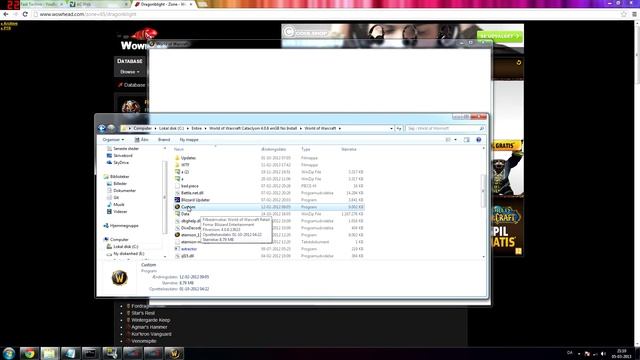The image size is (640, 360).
Task: Open the Organiser dropdown menu
Action: point(113,140)
